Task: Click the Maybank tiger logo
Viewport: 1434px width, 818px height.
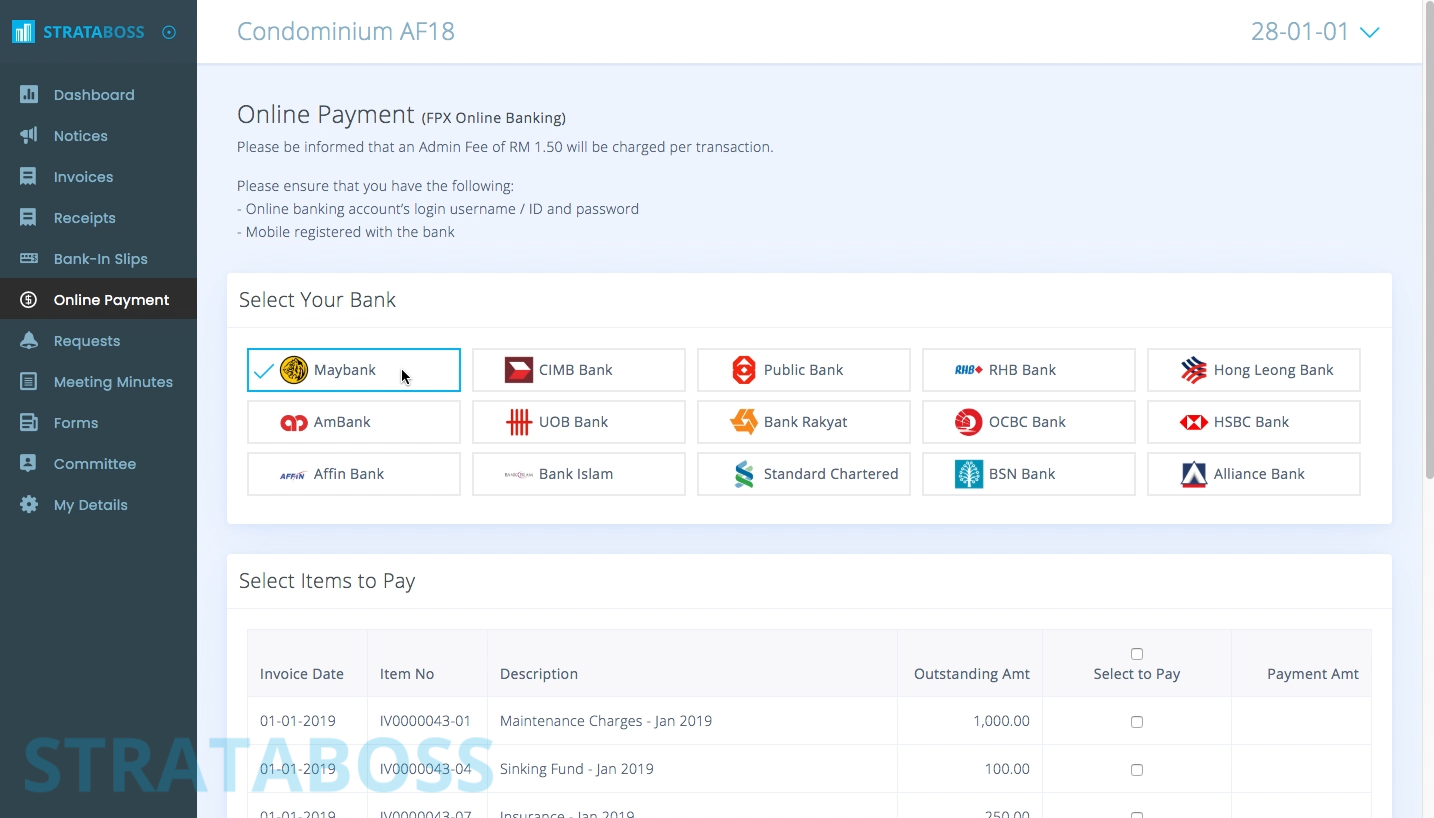Action: pos(294,370)
